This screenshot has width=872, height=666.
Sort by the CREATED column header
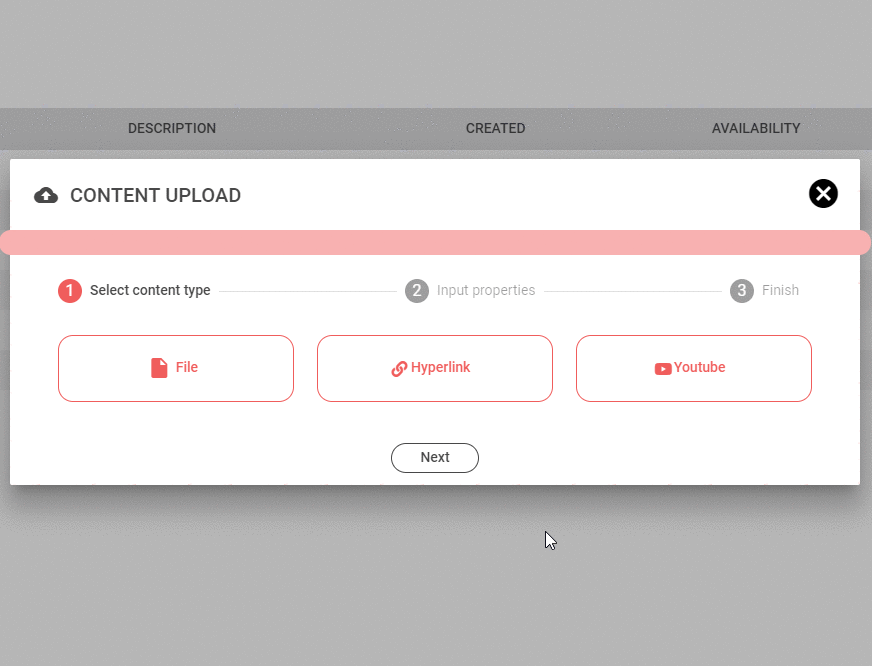[495, 128]
